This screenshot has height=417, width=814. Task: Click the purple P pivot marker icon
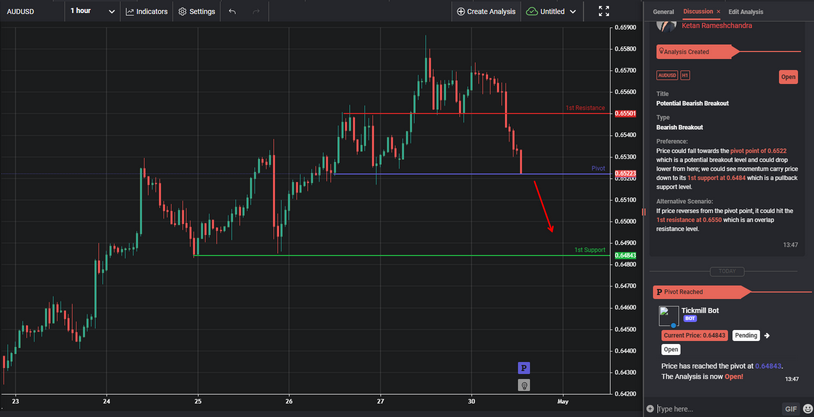point(524,368)
